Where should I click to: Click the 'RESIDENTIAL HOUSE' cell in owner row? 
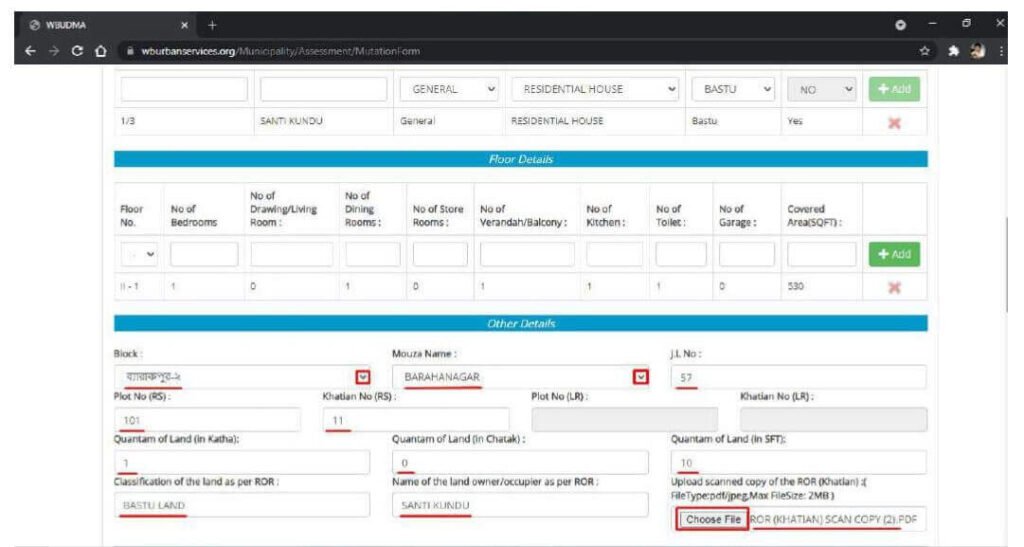tap(557, 121)
